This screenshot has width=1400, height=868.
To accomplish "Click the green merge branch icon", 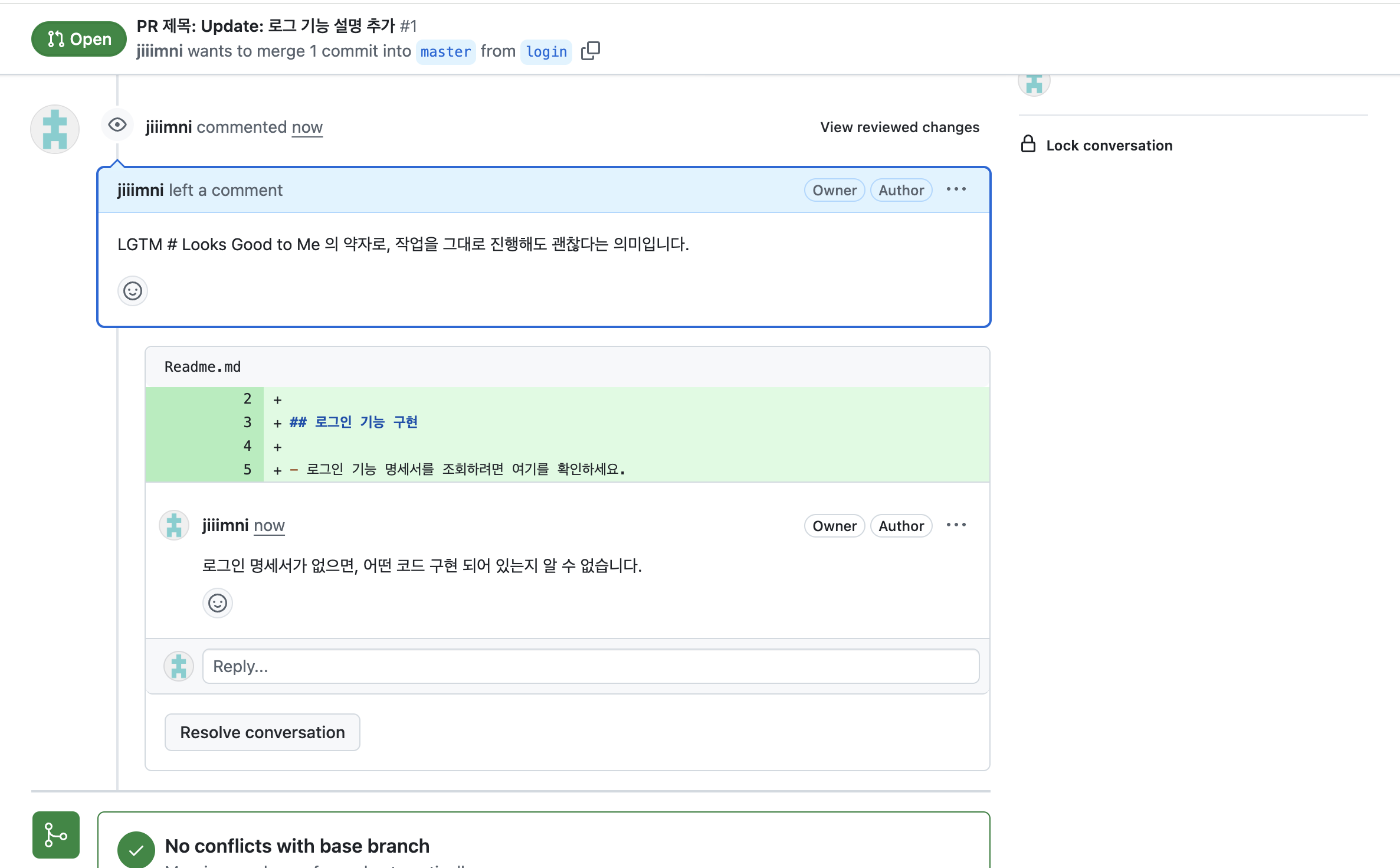I will point(56,834).
